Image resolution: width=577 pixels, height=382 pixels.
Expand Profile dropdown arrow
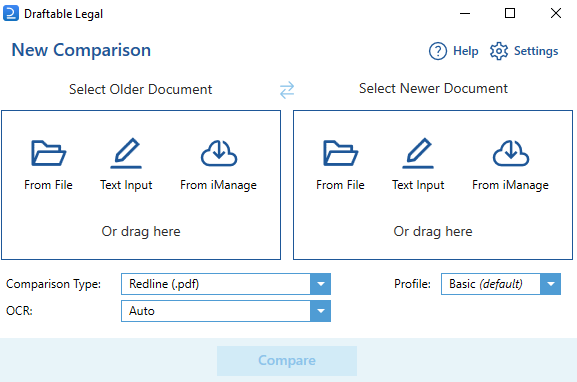coord(551,284)
